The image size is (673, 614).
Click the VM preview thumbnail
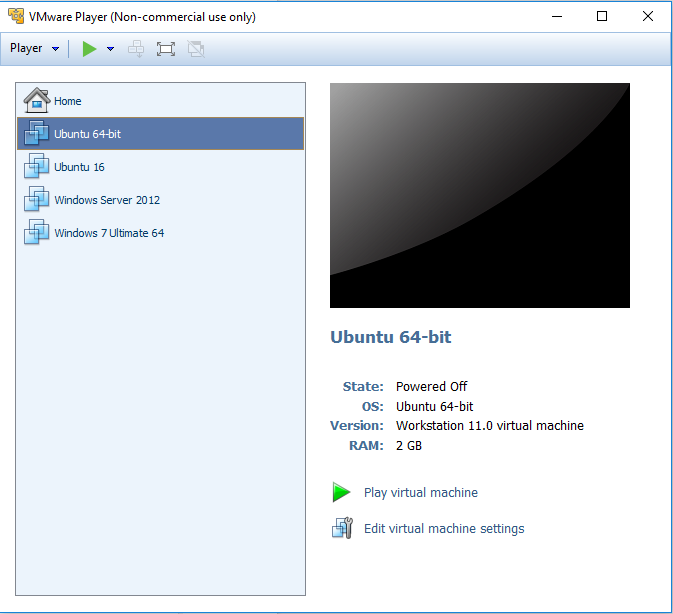click(x=480, y=196)
